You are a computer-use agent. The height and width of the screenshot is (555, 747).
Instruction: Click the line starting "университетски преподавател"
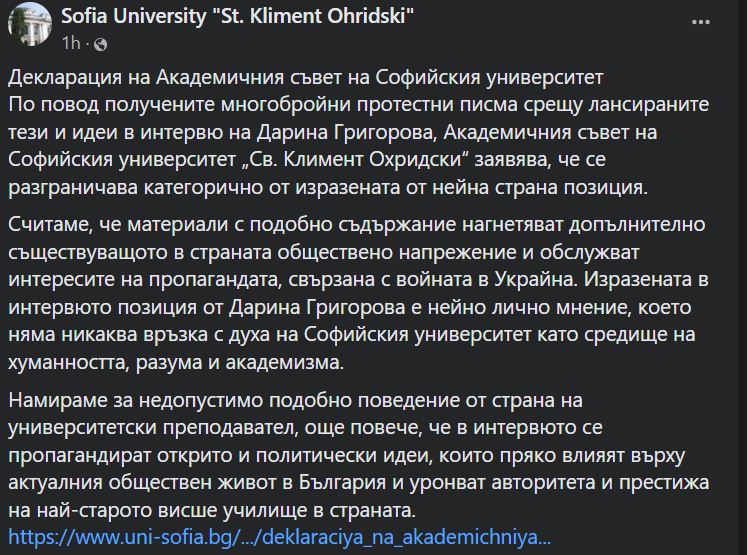(x=305, y=427)
